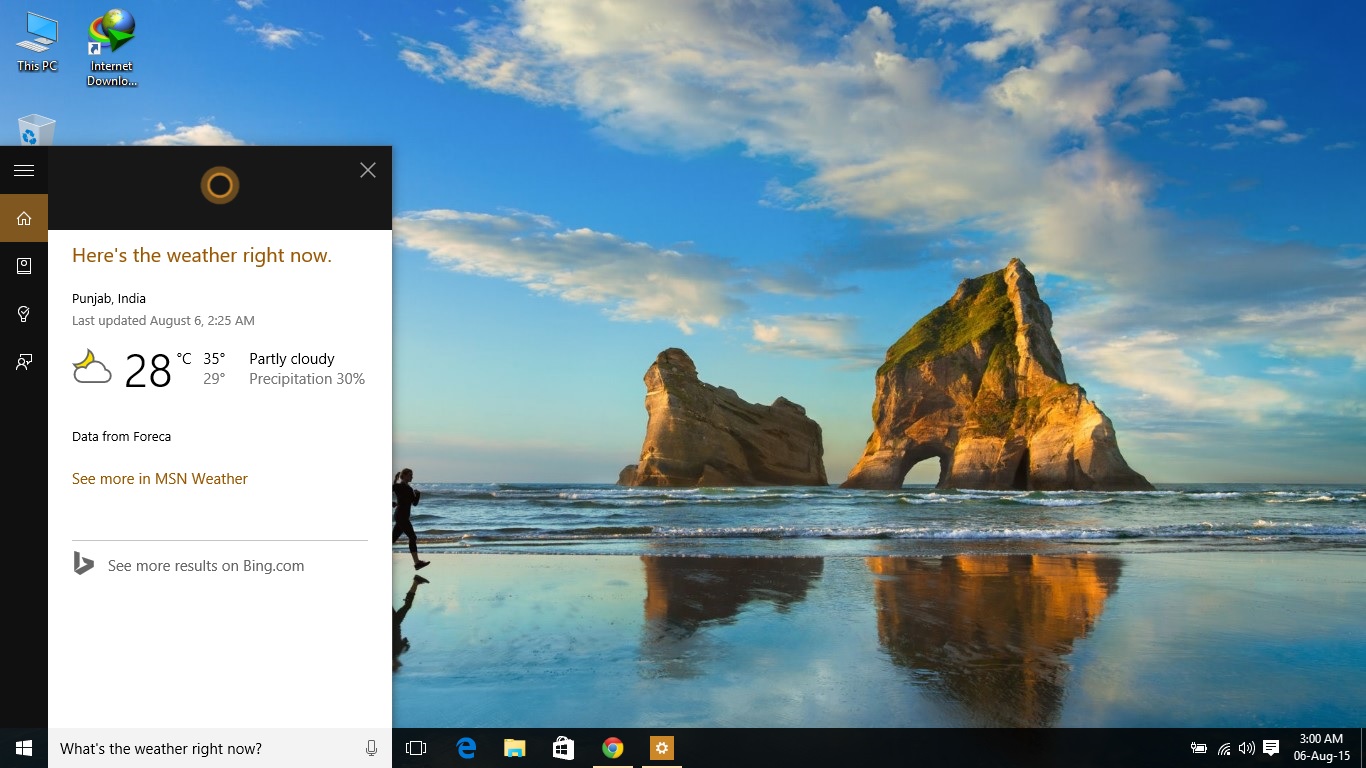This screenshot has height=768, width=1366.
Task: Close the Cortana panel
Action: [x=368, y=170]
